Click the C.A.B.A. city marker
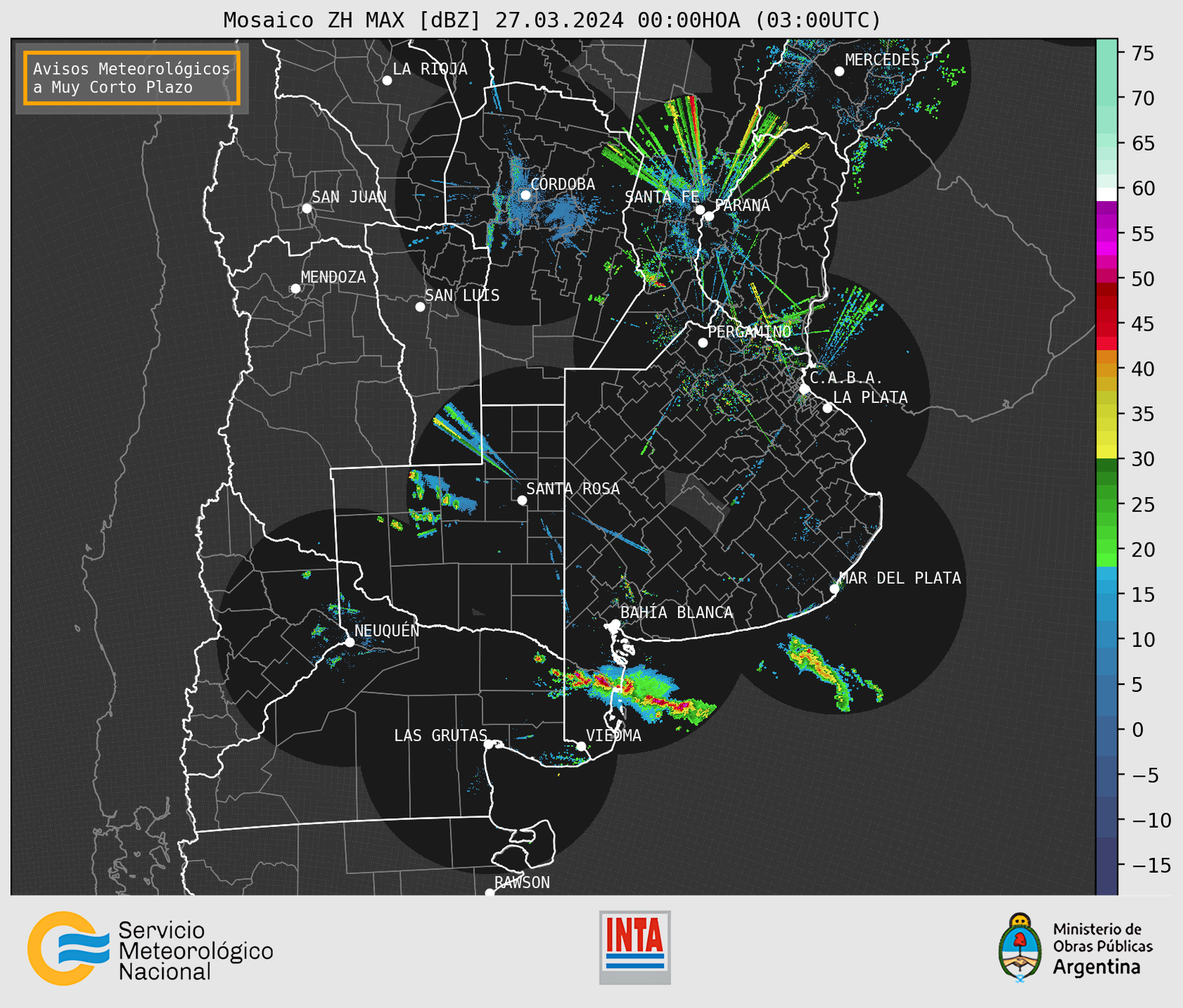 (x=804, y=389)
